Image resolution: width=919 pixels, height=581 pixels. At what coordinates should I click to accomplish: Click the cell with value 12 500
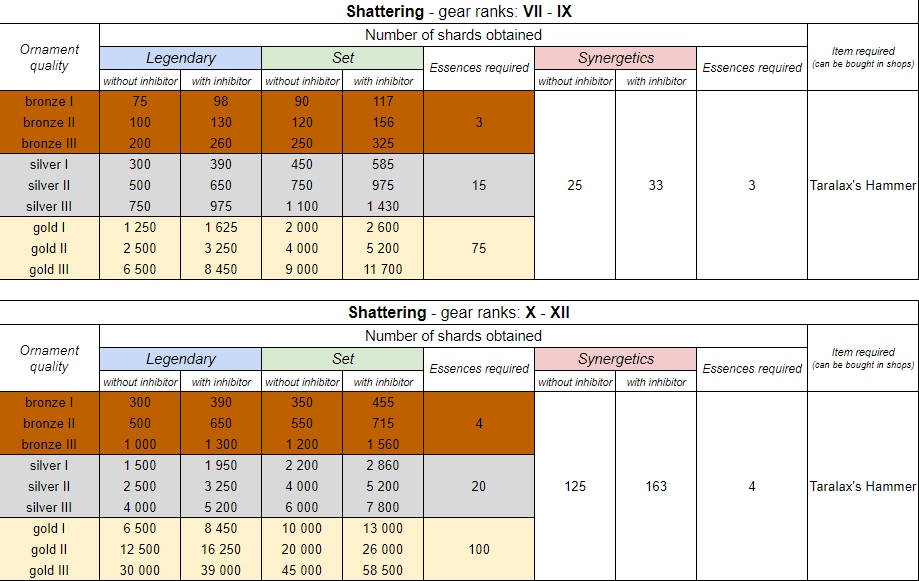tap(139, 549)
